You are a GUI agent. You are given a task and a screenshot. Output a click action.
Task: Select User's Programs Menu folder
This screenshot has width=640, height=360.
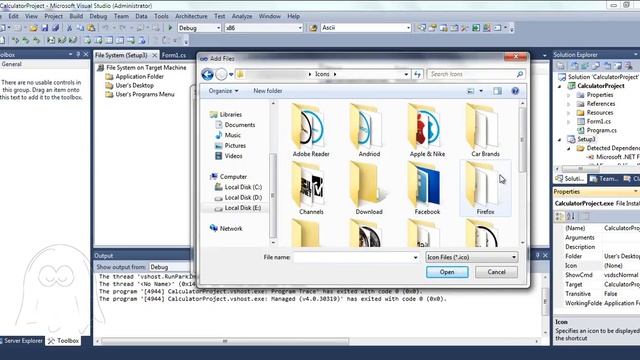(x=144, y=94)
